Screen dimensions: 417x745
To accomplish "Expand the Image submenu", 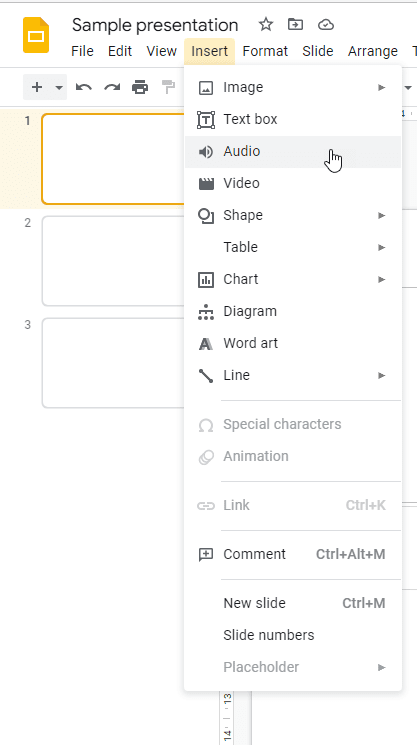I will (x=293, y=87).
